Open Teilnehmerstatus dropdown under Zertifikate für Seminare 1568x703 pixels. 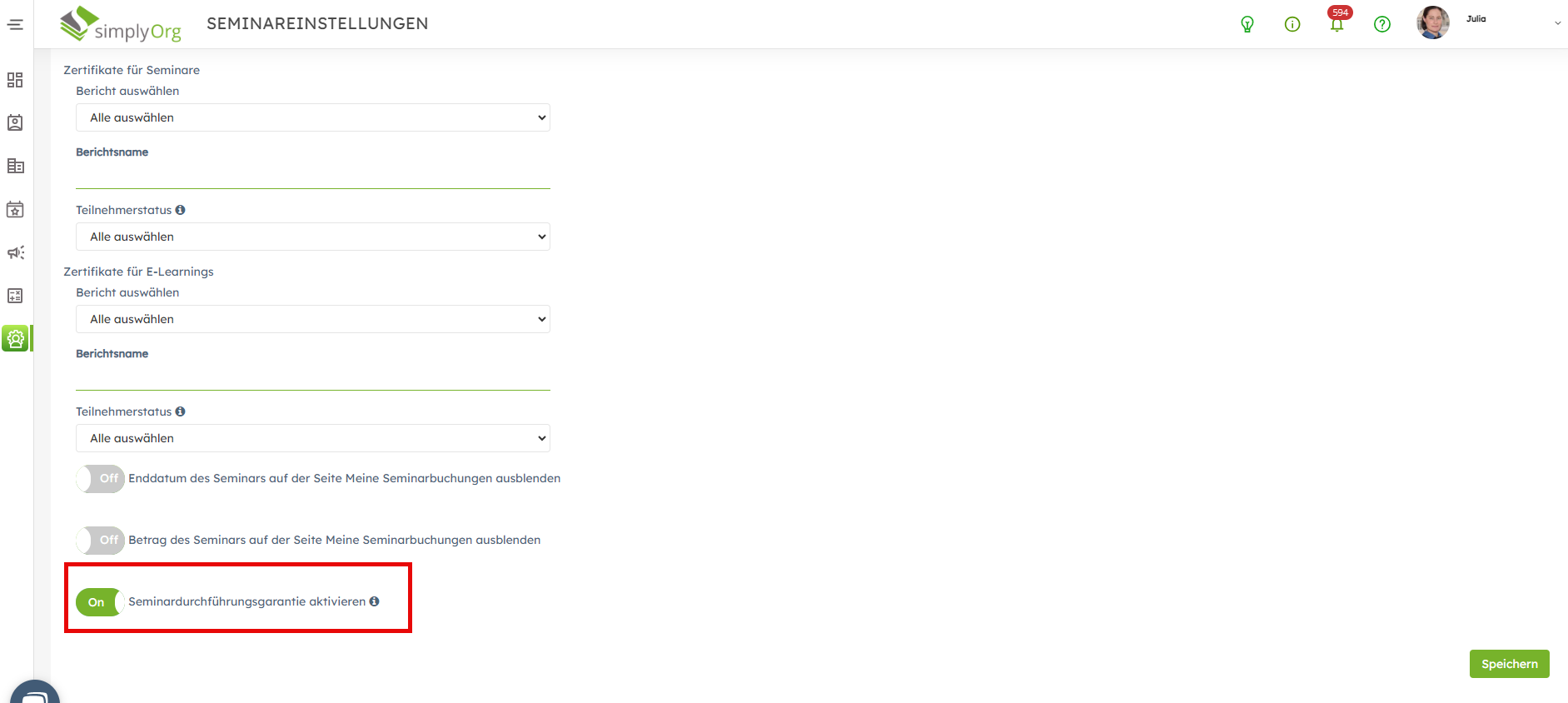312,237
